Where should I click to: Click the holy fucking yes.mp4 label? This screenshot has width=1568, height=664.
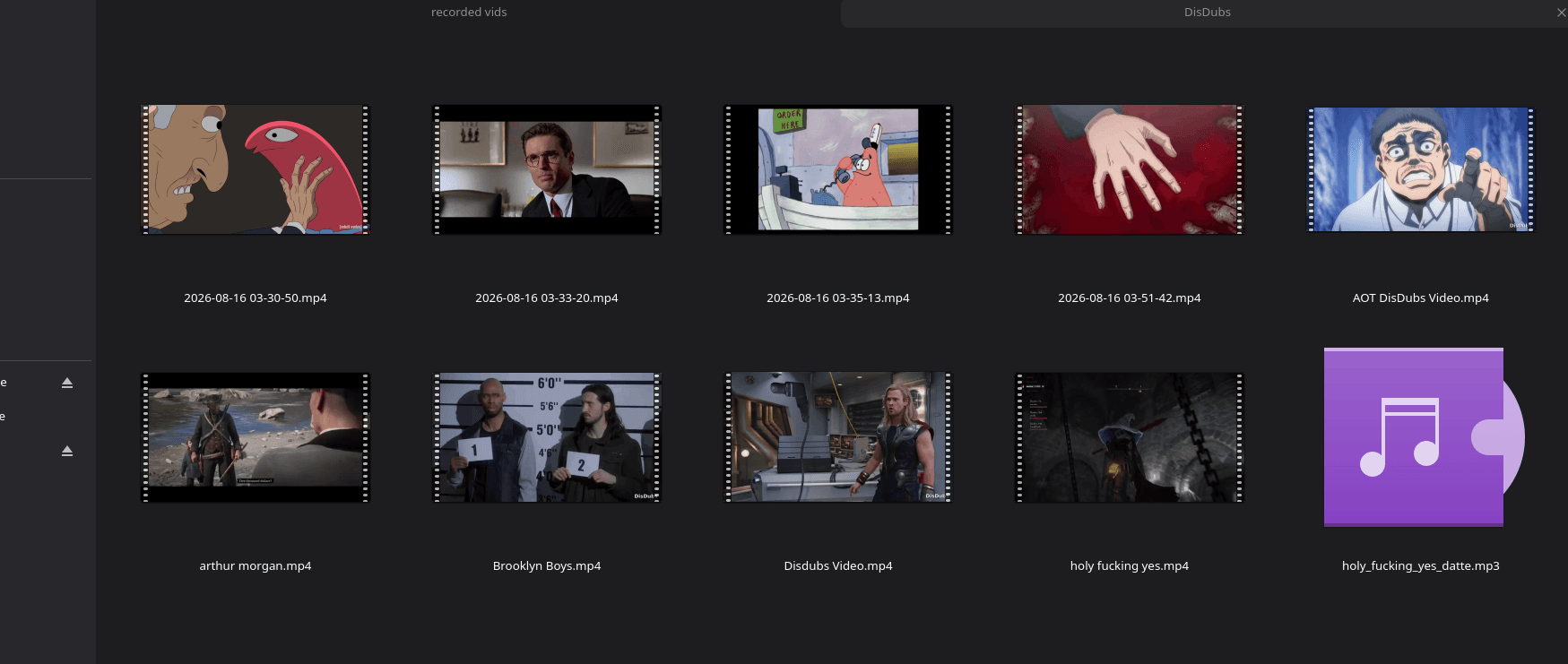tap(1130, 566)
